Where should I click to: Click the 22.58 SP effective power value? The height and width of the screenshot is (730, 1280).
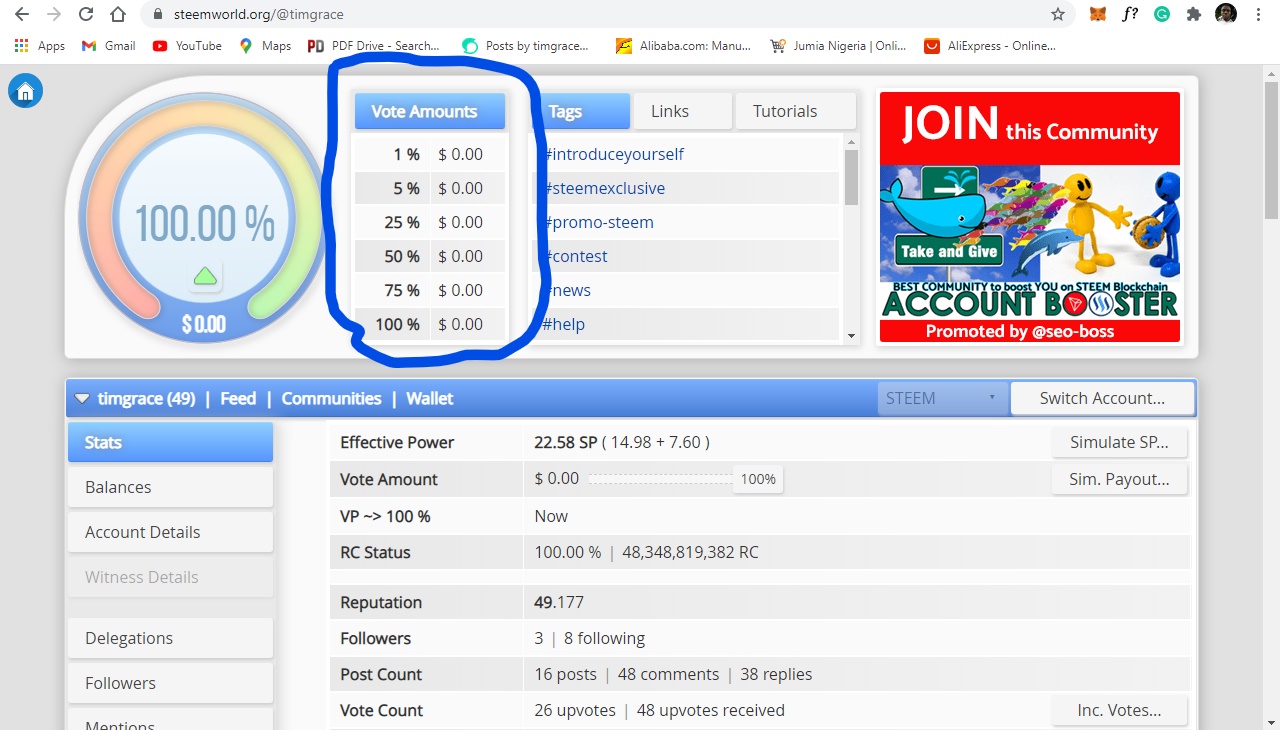point(565,442)
